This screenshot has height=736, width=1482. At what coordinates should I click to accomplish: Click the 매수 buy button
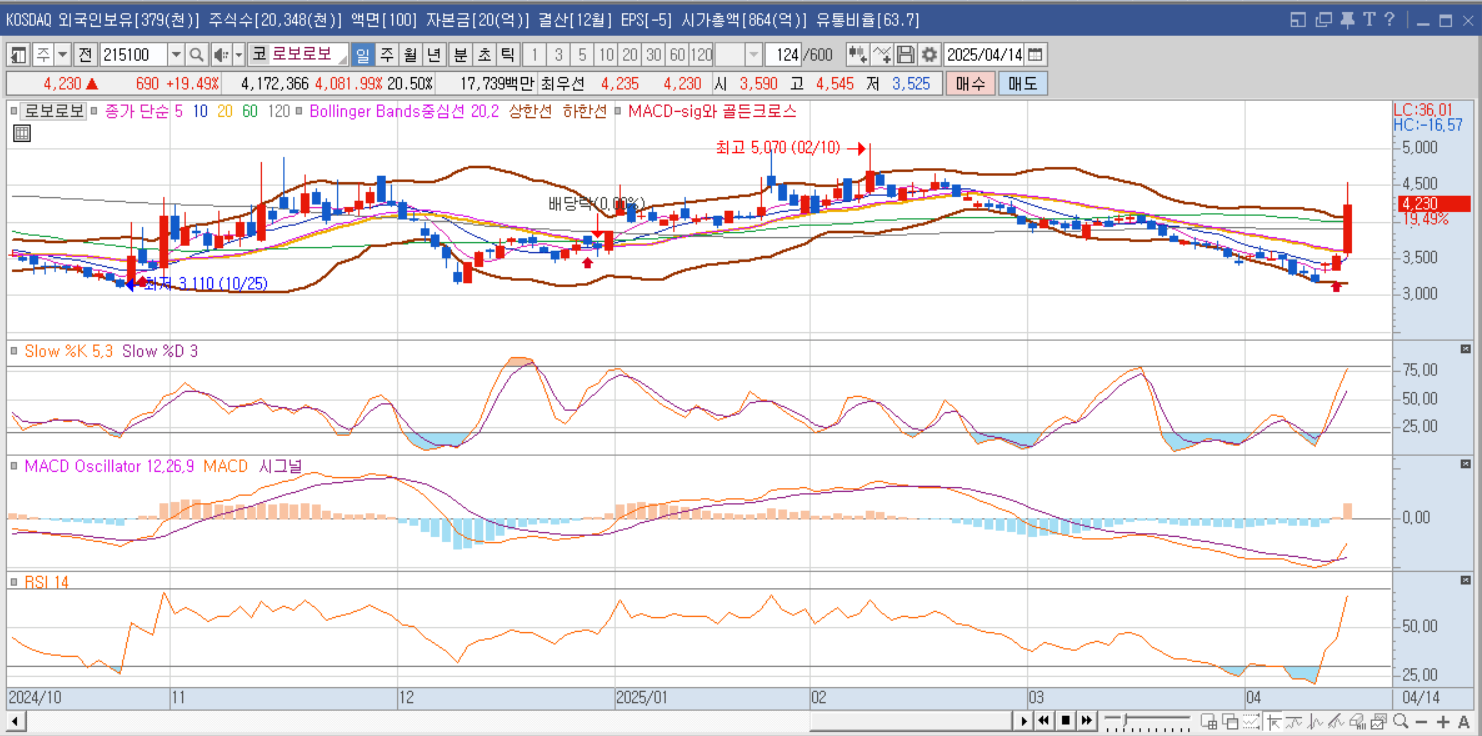tap(971, 84)
